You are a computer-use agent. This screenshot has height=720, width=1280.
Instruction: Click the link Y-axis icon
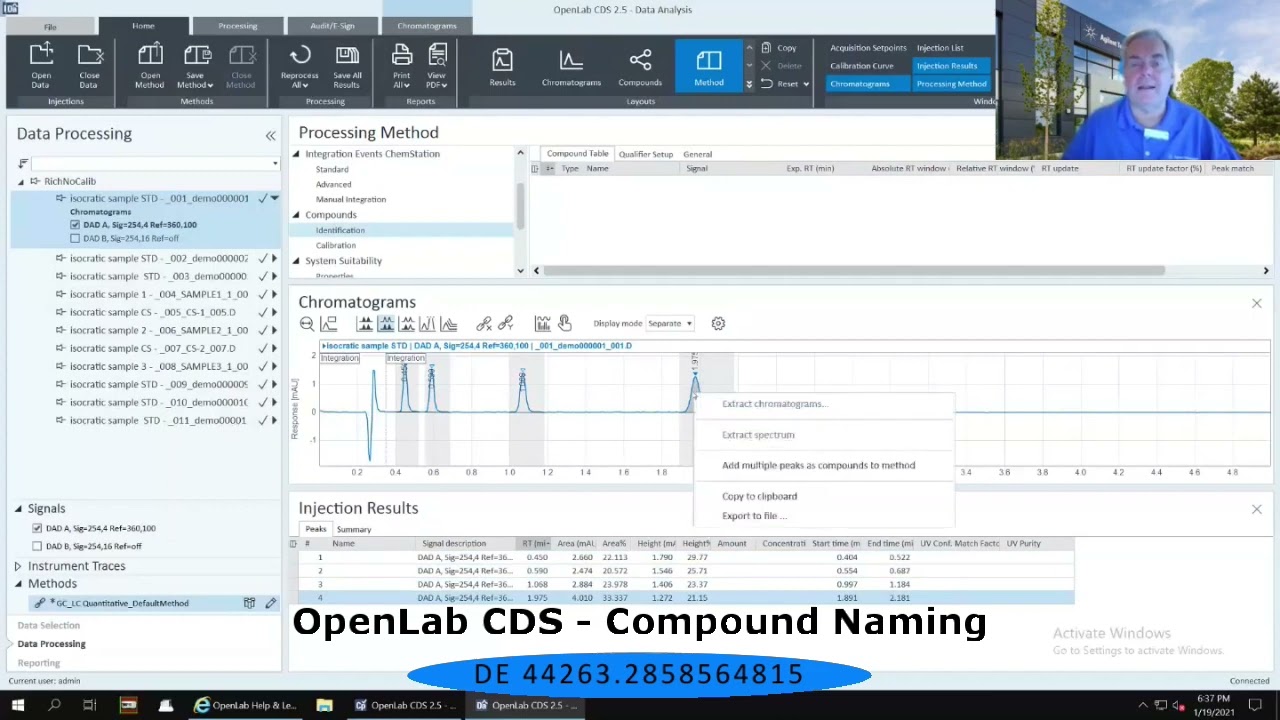pyautogui.click(x=505, y=324)
